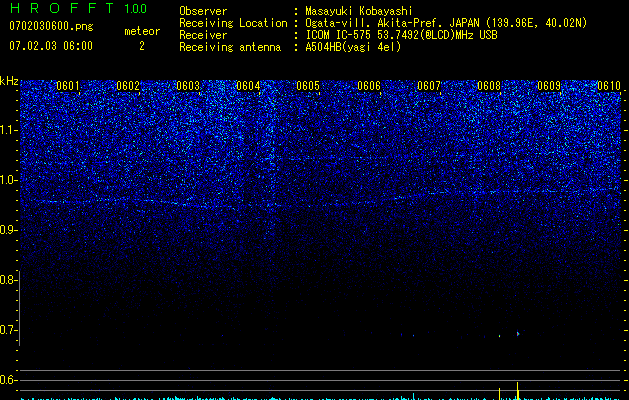Viewport: 629px width, 400px height.
Task: Click the filename 0702030600.png
Action: (51, 26)
